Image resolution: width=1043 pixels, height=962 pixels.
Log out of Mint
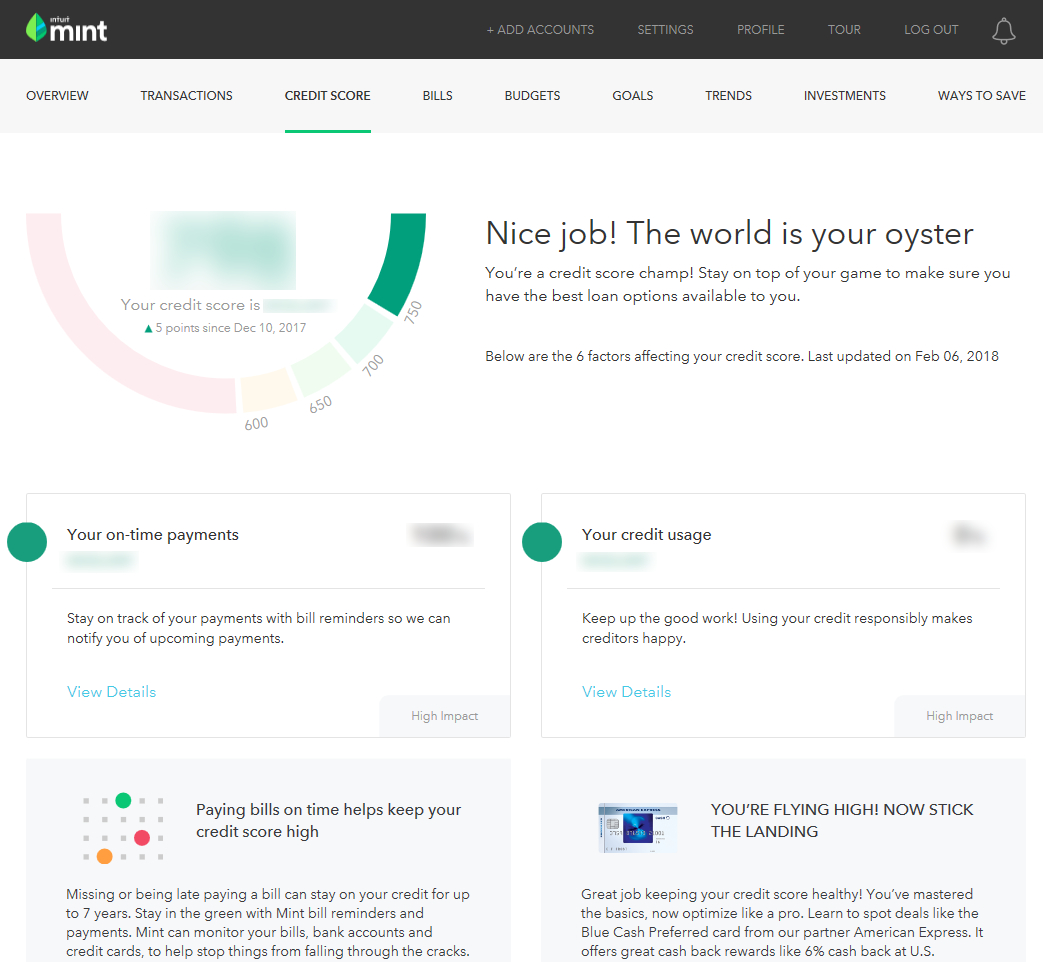(931, 30)
